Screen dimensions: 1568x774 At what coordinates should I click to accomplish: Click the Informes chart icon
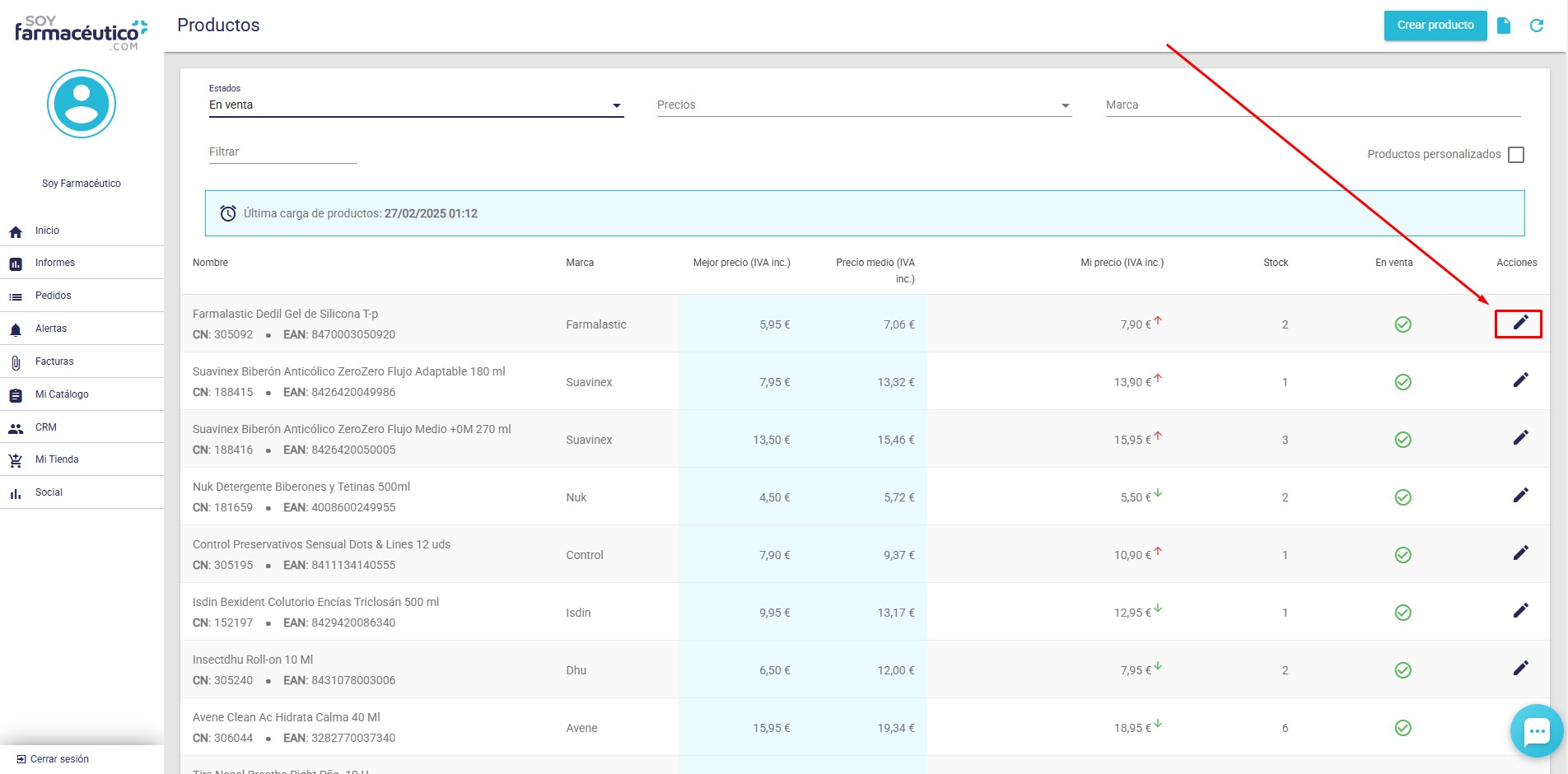pyautogui.click(x=16, y=264)
